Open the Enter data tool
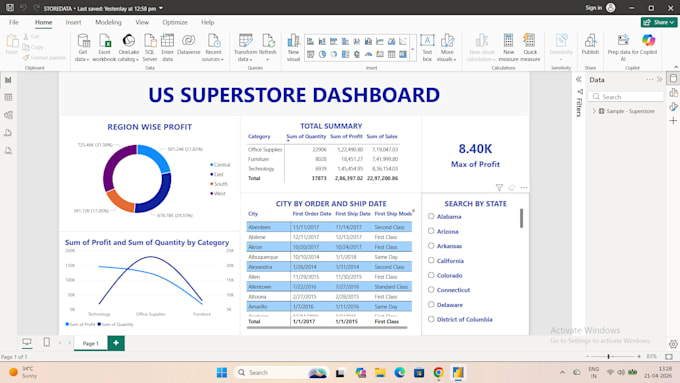Image resolution: width=680 pixels, height=383 pixels. click(x=167, y=47)
